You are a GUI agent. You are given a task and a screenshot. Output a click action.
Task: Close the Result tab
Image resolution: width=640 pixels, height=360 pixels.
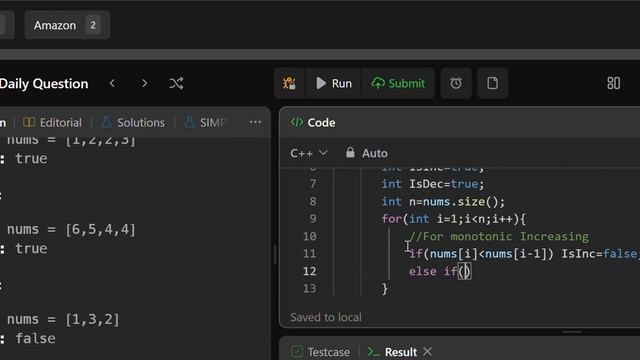click(x=427, y=351)
